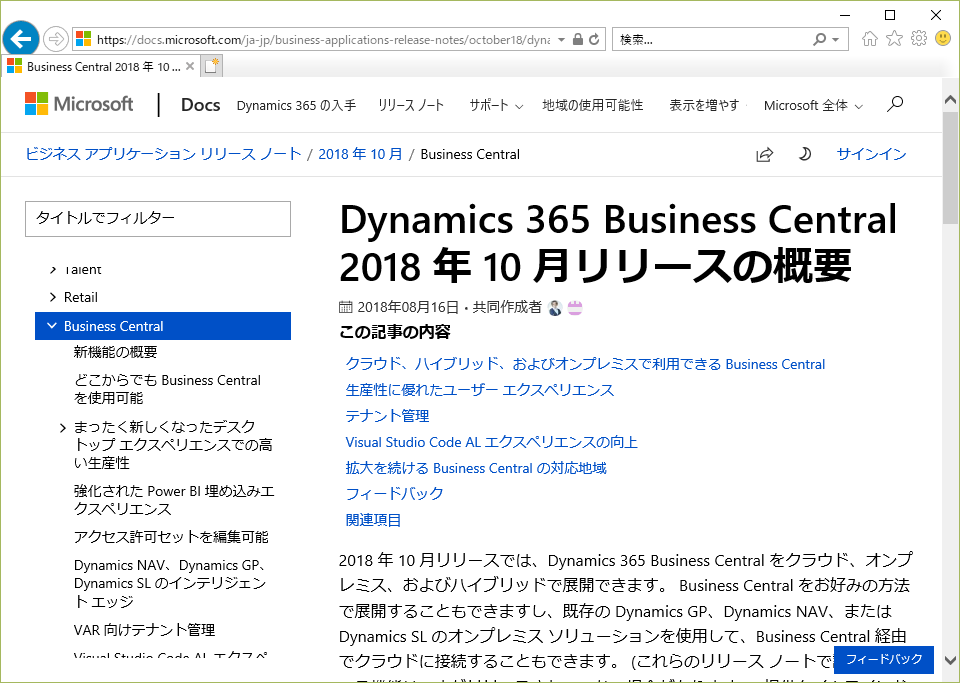Click the page scrollbar up arrow

click(x=950, y=99)
